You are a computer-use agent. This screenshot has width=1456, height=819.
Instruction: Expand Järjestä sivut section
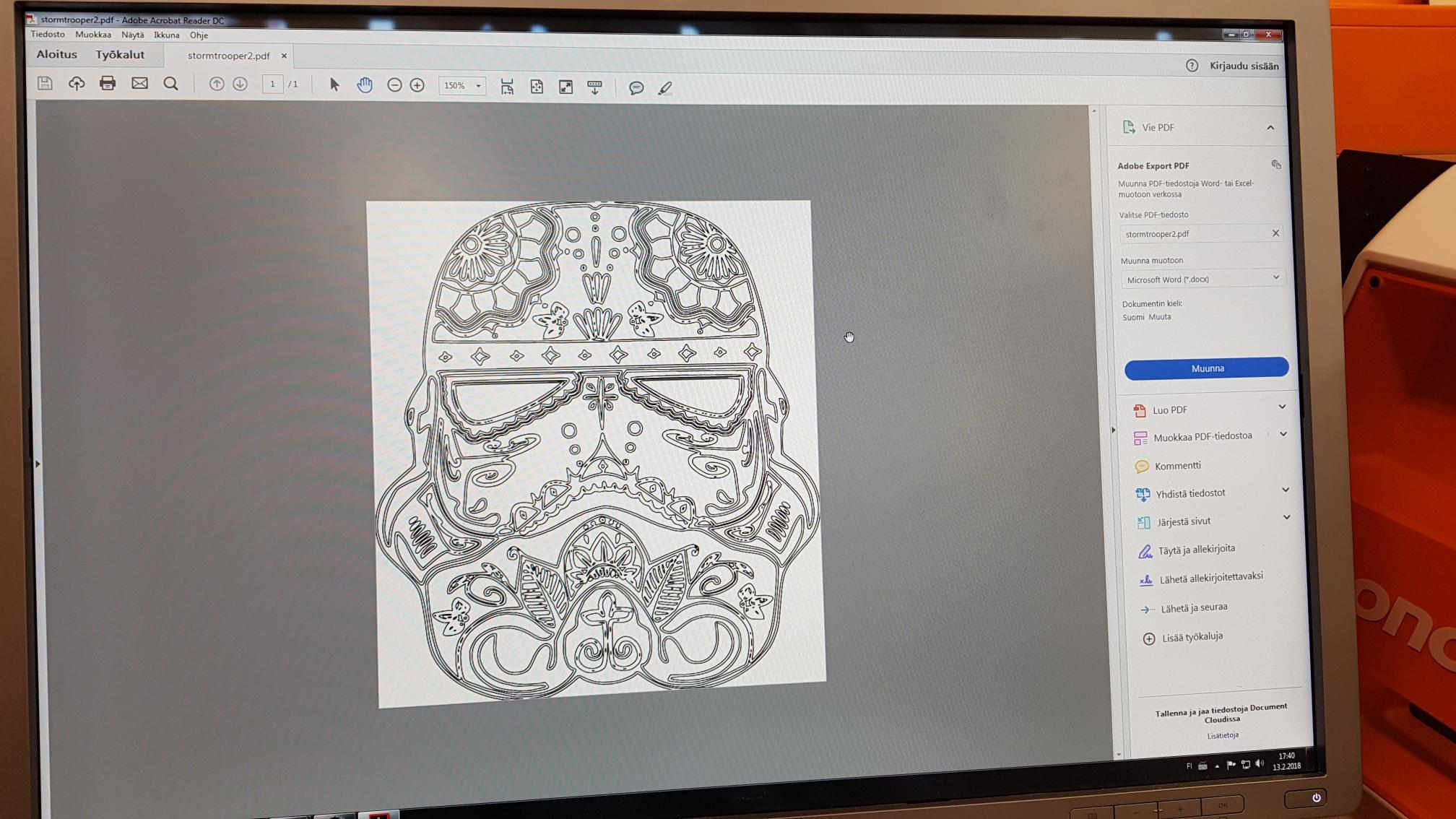coord(1286,517)
